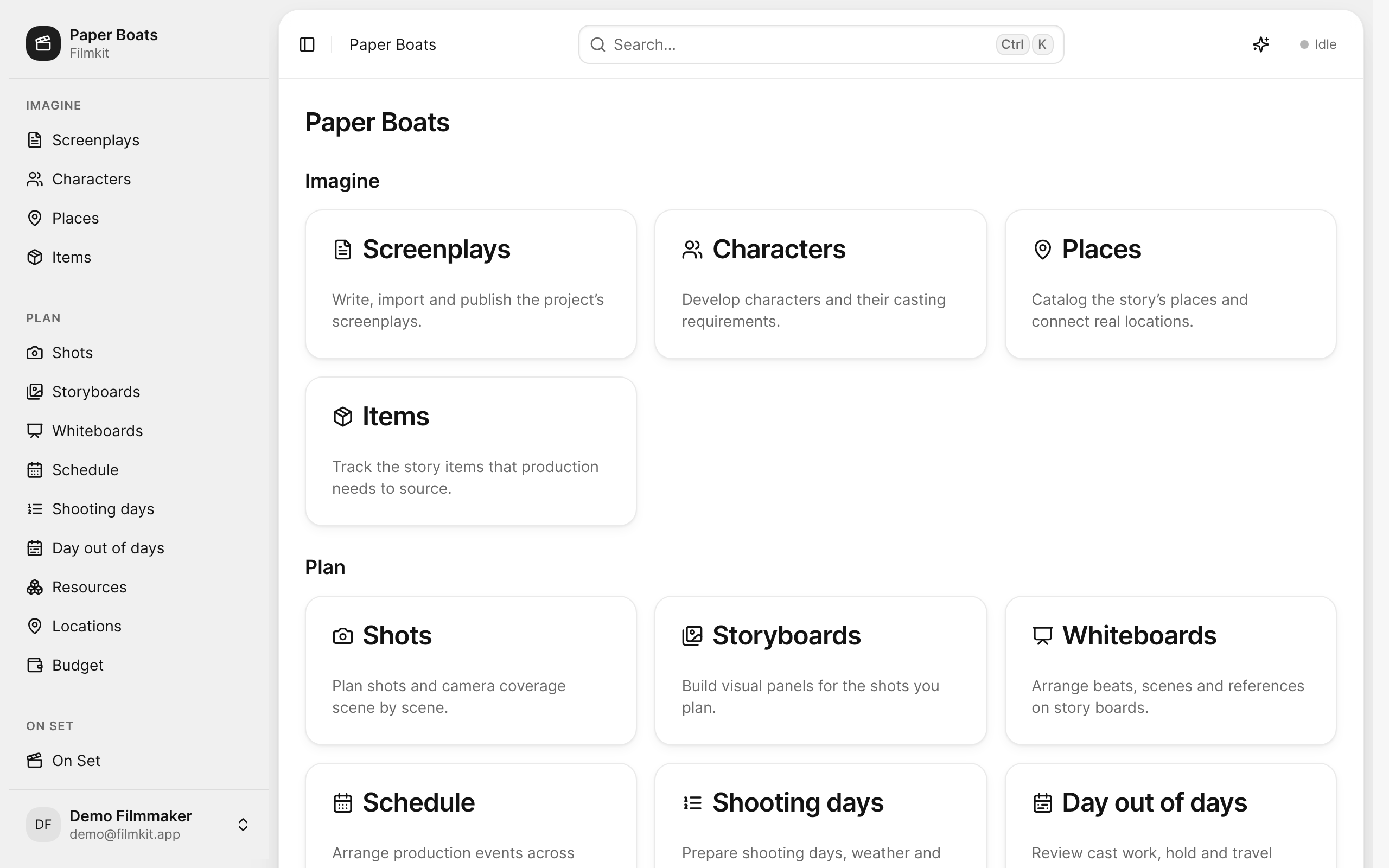Select Locations from the sidebar
The image size is (1389, 868).
(x=138, y=626)
